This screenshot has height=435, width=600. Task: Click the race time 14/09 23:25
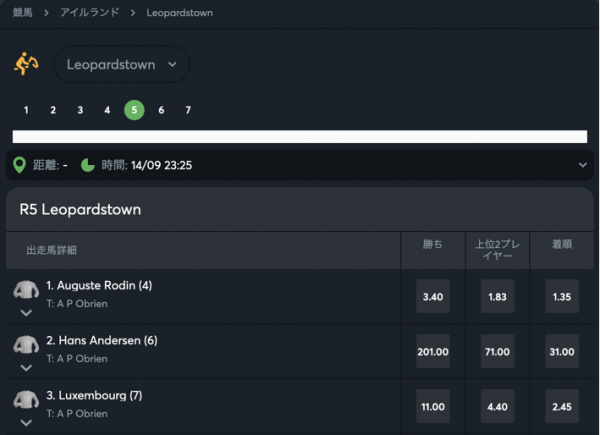(x=161, y=165)
